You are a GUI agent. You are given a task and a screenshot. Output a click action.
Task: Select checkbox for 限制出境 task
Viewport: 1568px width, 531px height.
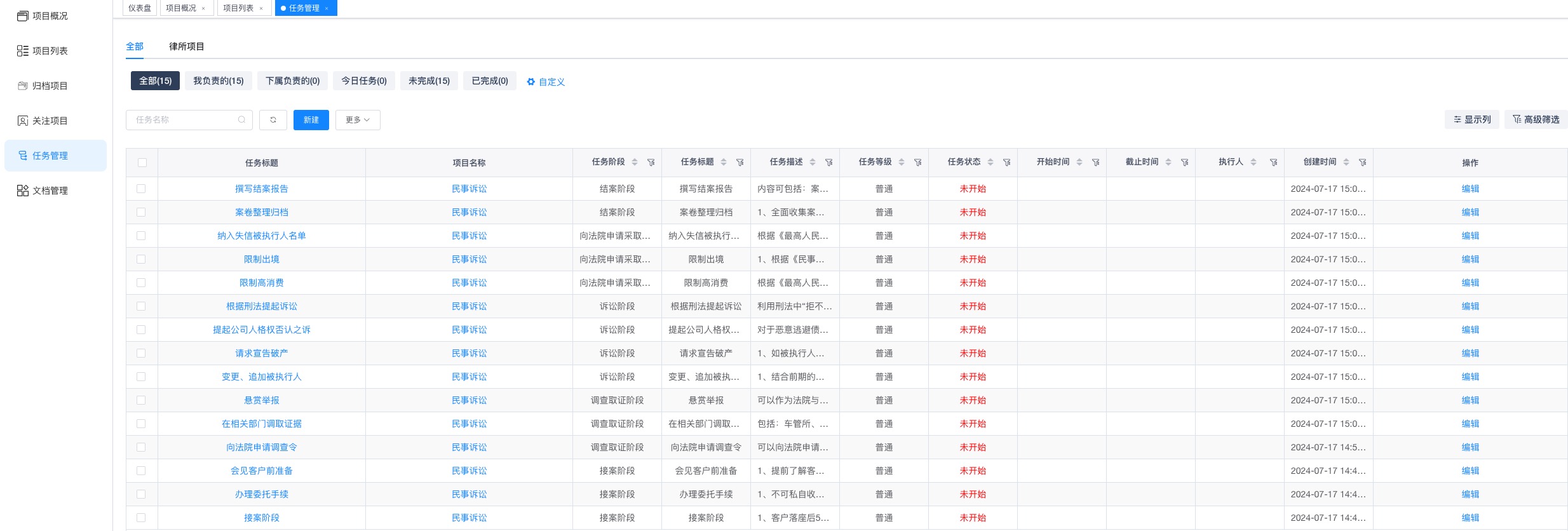pos(141,259)
